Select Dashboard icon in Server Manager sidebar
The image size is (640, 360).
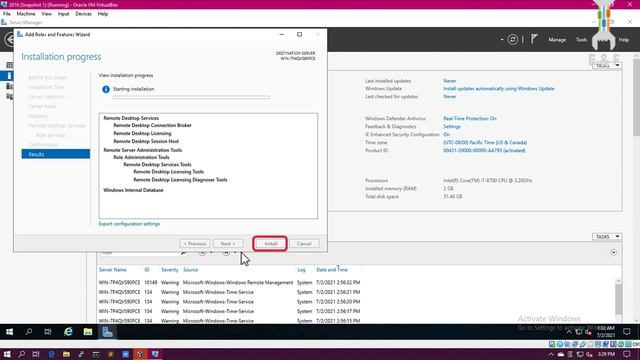tap(9, 65)
